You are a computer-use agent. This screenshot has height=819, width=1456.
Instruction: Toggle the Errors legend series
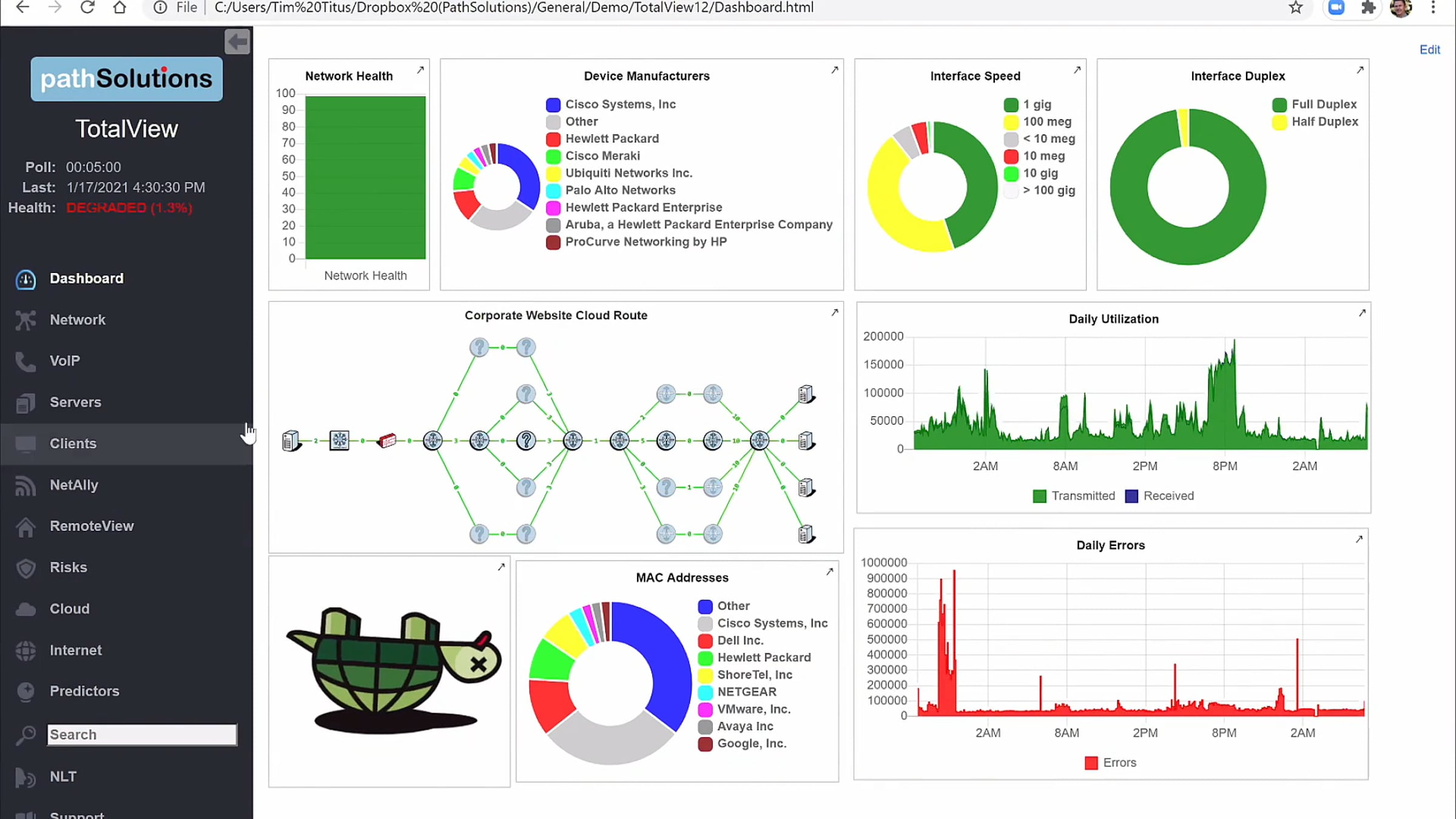point(1111,763)
